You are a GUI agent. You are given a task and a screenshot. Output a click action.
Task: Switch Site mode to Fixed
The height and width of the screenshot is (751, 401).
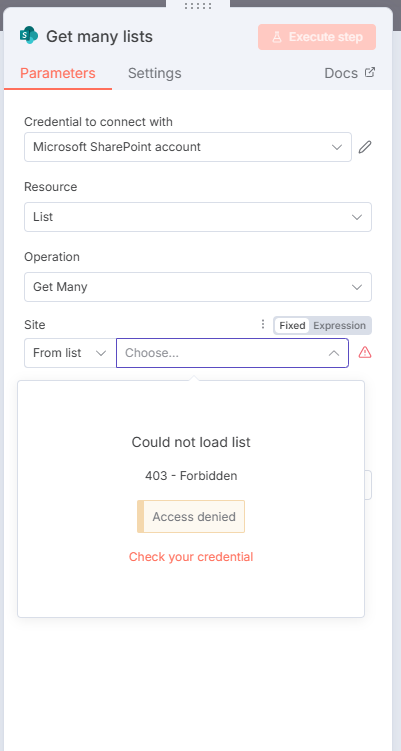pyautogui.click(x=292, y=326)
